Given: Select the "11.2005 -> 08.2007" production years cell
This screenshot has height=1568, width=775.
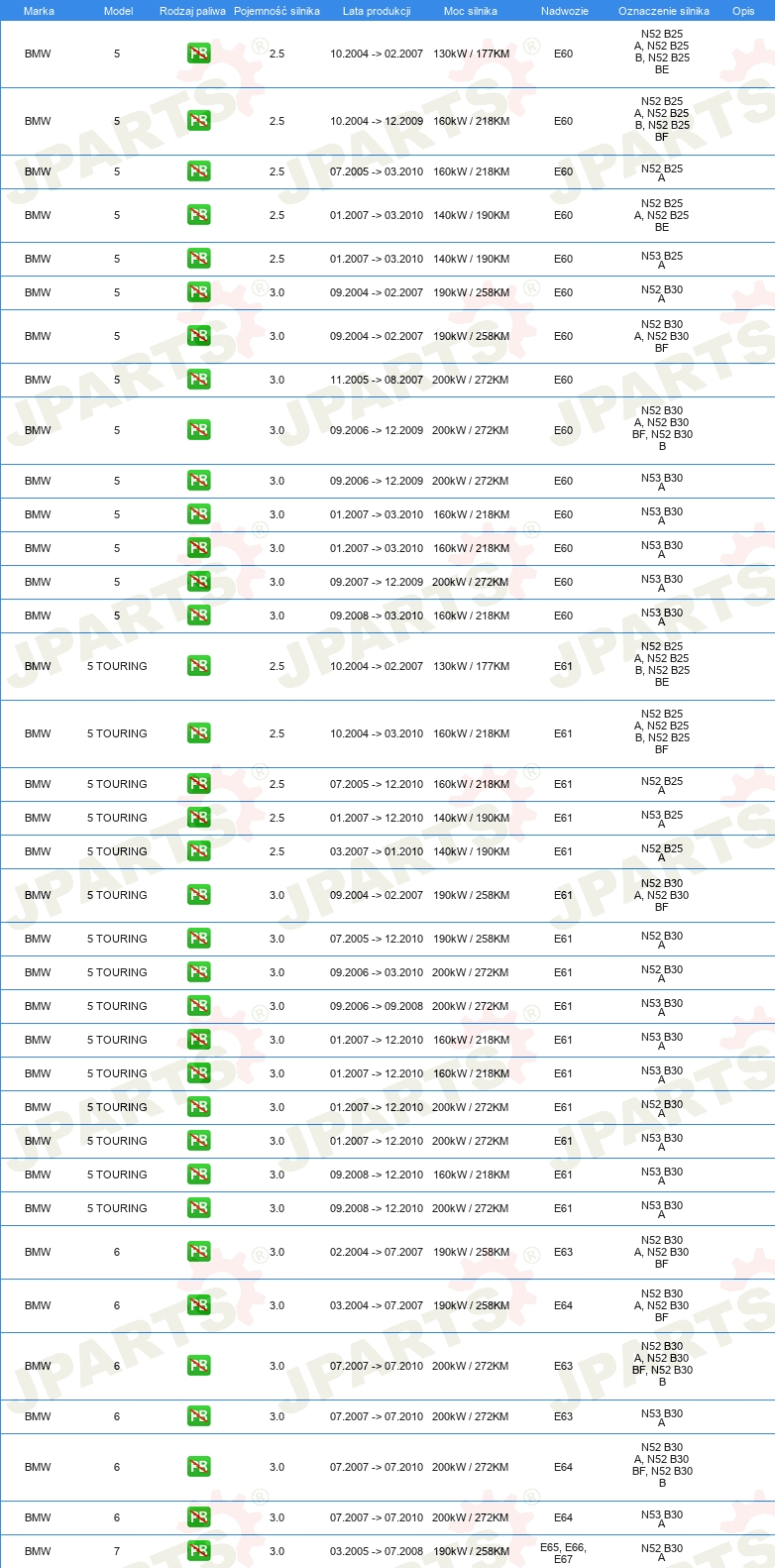Looking at the screenshot, I should click(x=377, y=380).
